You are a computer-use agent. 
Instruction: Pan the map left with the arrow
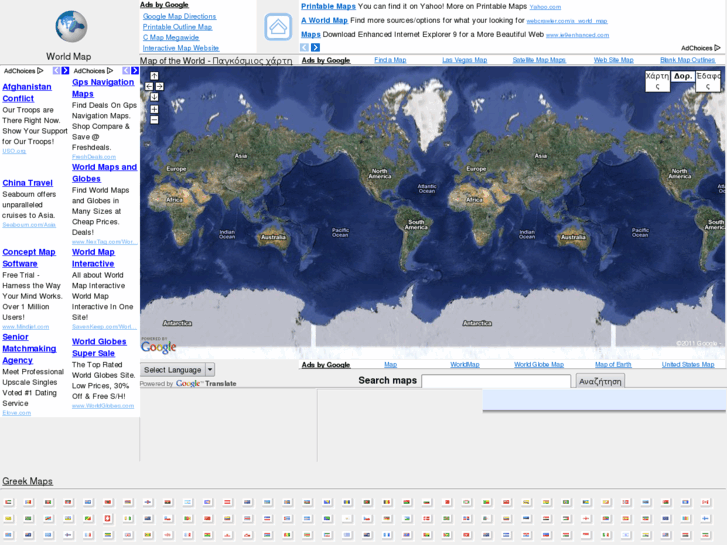149,86
